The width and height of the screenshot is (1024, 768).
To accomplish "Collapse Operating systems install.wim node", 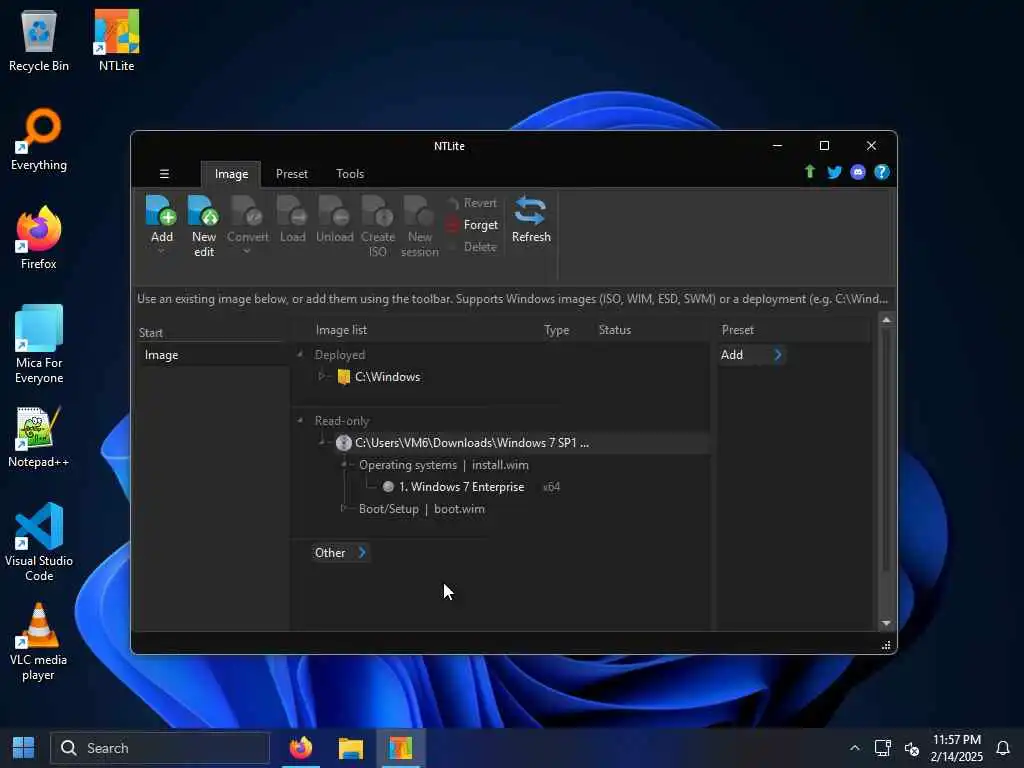I will 344,464.
